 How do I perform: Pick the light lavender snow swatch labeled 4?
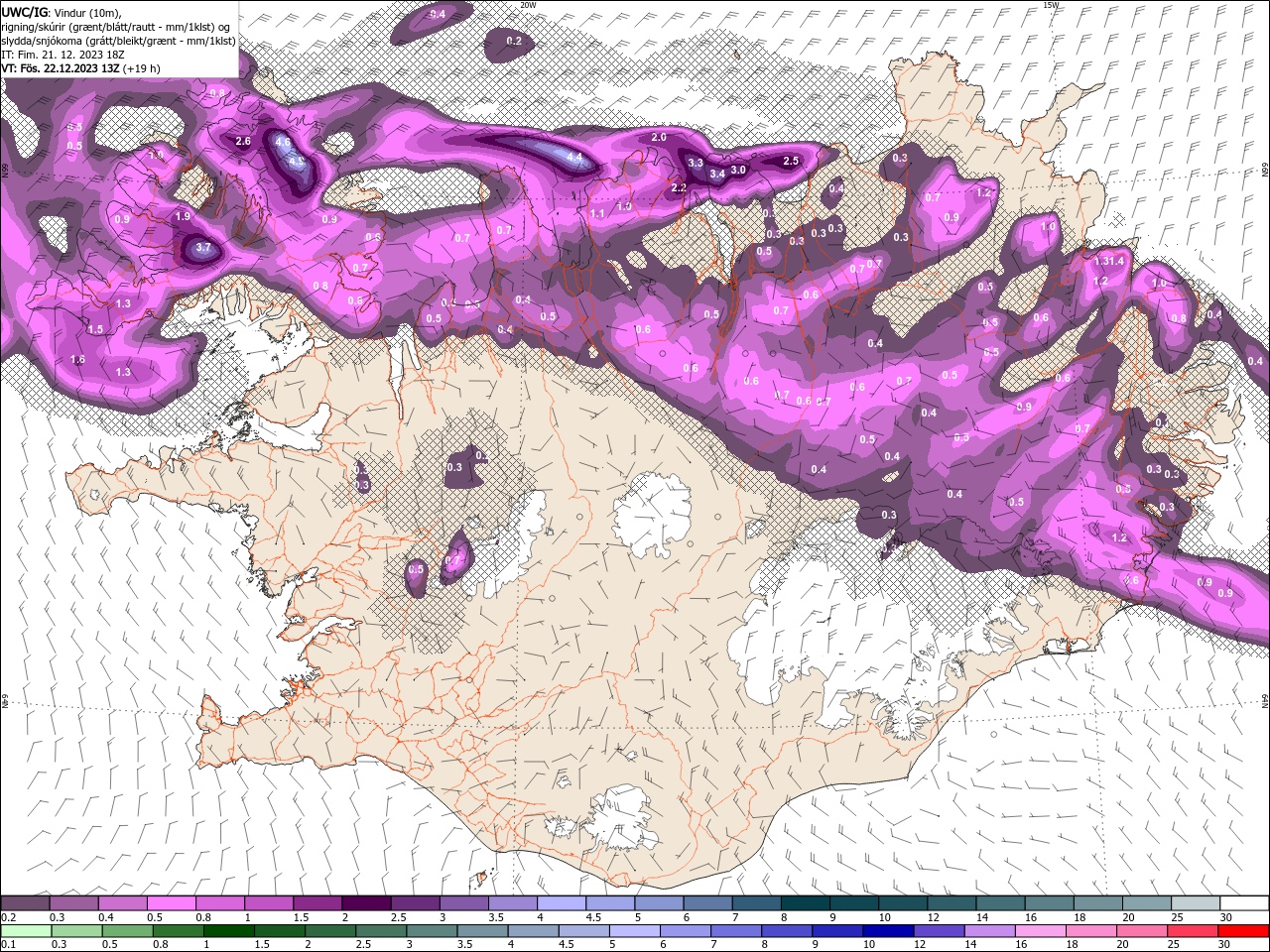(x=560, y=903)
